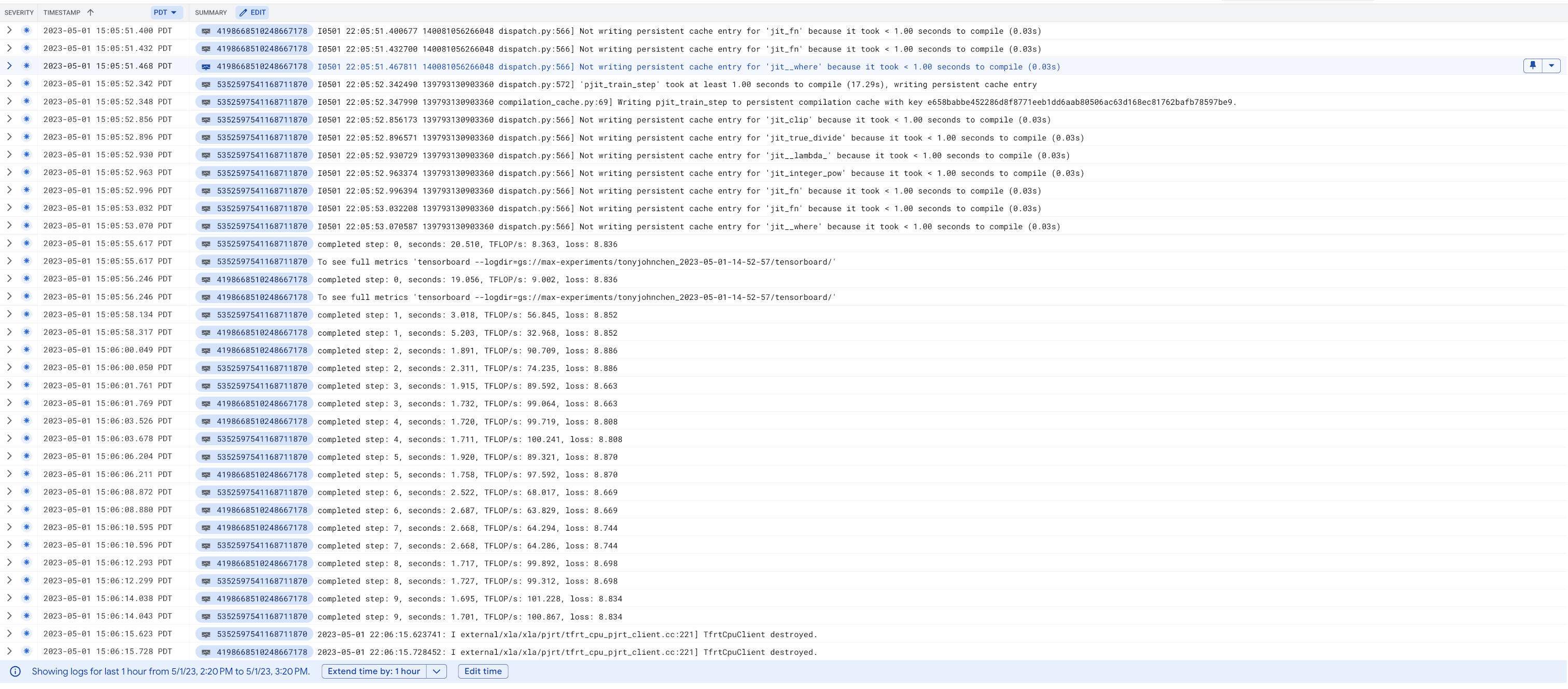
Task: Click VM icon in chip at 15:05:52.856
Action: (x=206, y=120)
